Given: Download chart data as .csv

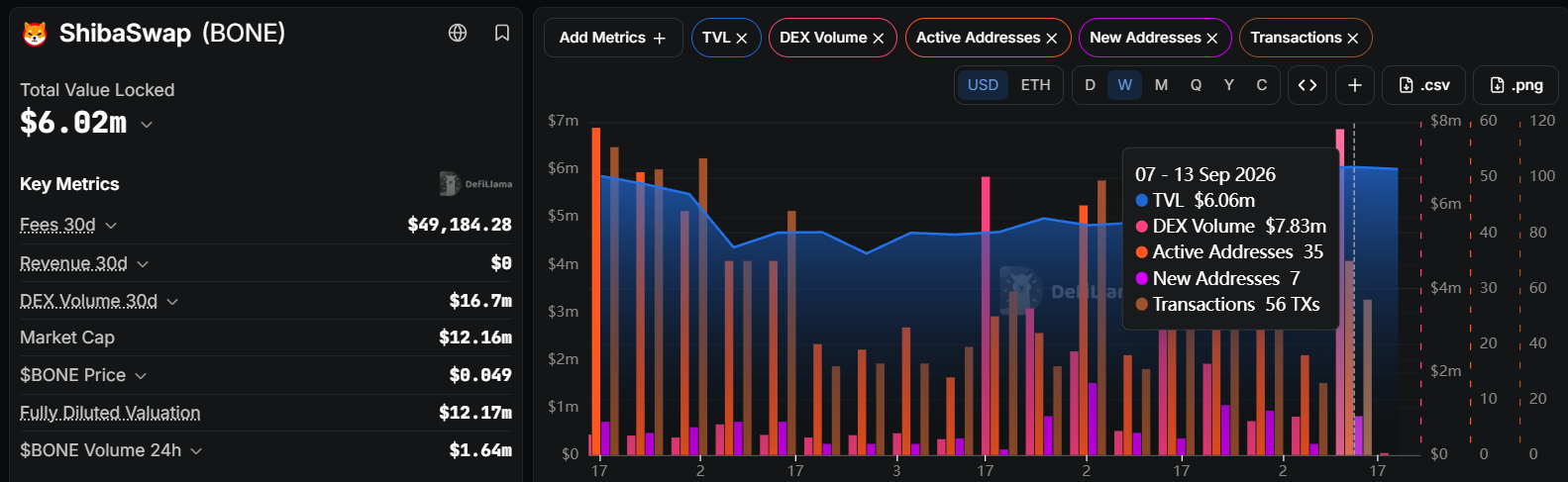Looking at the screenshot, I should click(1423, 85).
